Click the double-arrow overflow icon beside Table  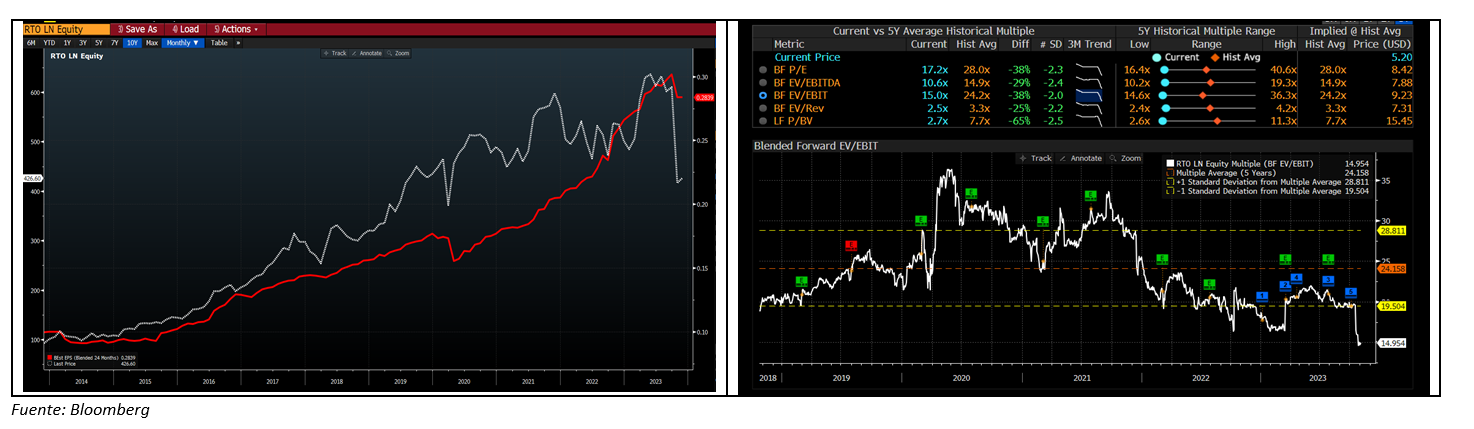(x=238, y=43)
